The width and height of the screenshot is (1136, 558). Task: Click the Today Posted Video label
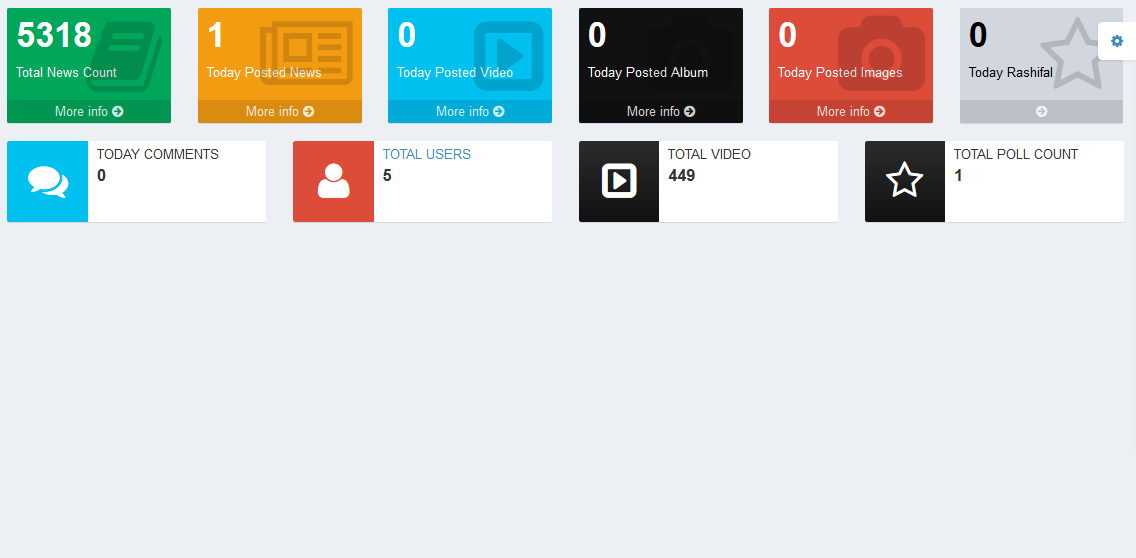click(x=455, y=72)
